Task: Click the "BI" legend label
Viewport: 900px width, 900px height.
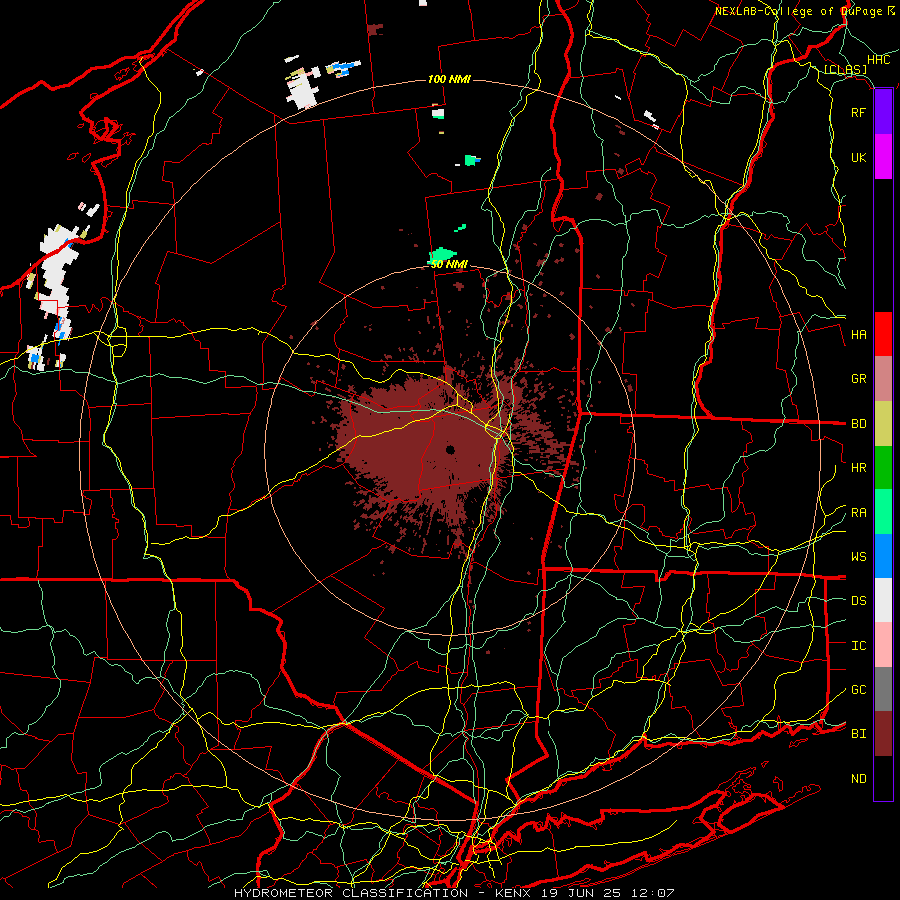Action: (858, 734)
